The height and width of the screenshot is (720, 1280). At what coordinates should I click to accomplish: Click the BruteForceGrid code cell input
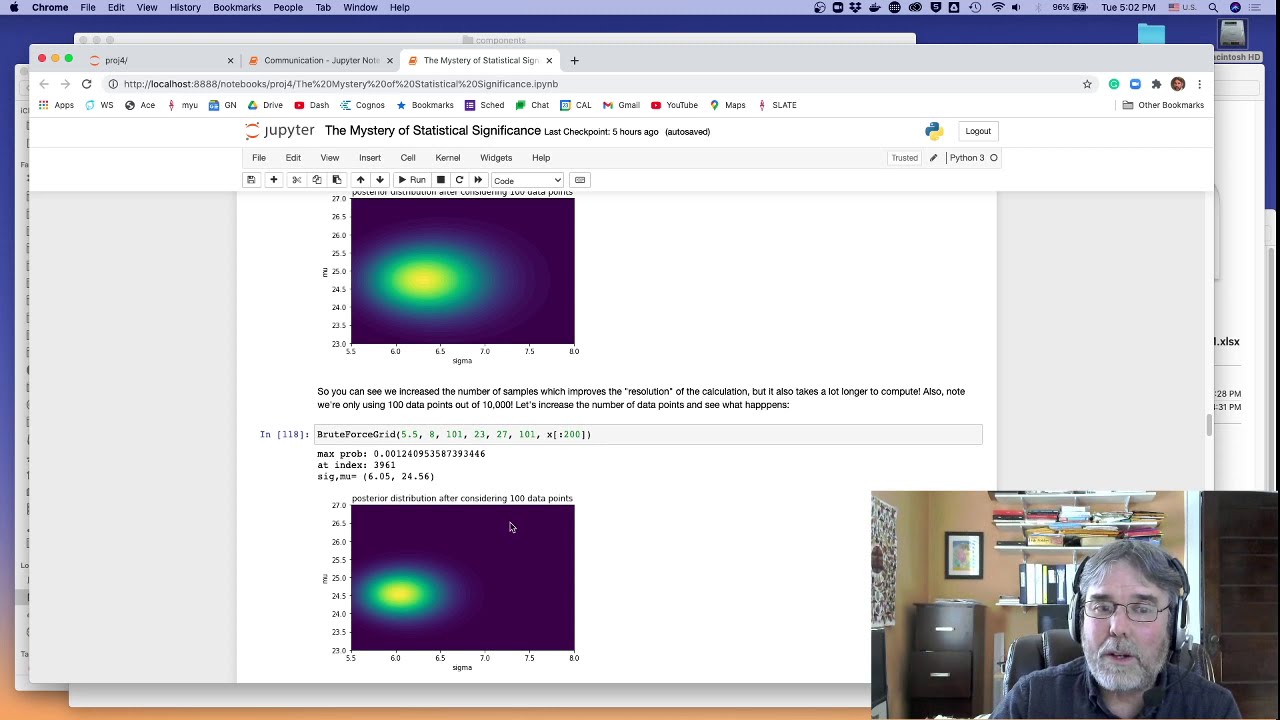[649, 434]
